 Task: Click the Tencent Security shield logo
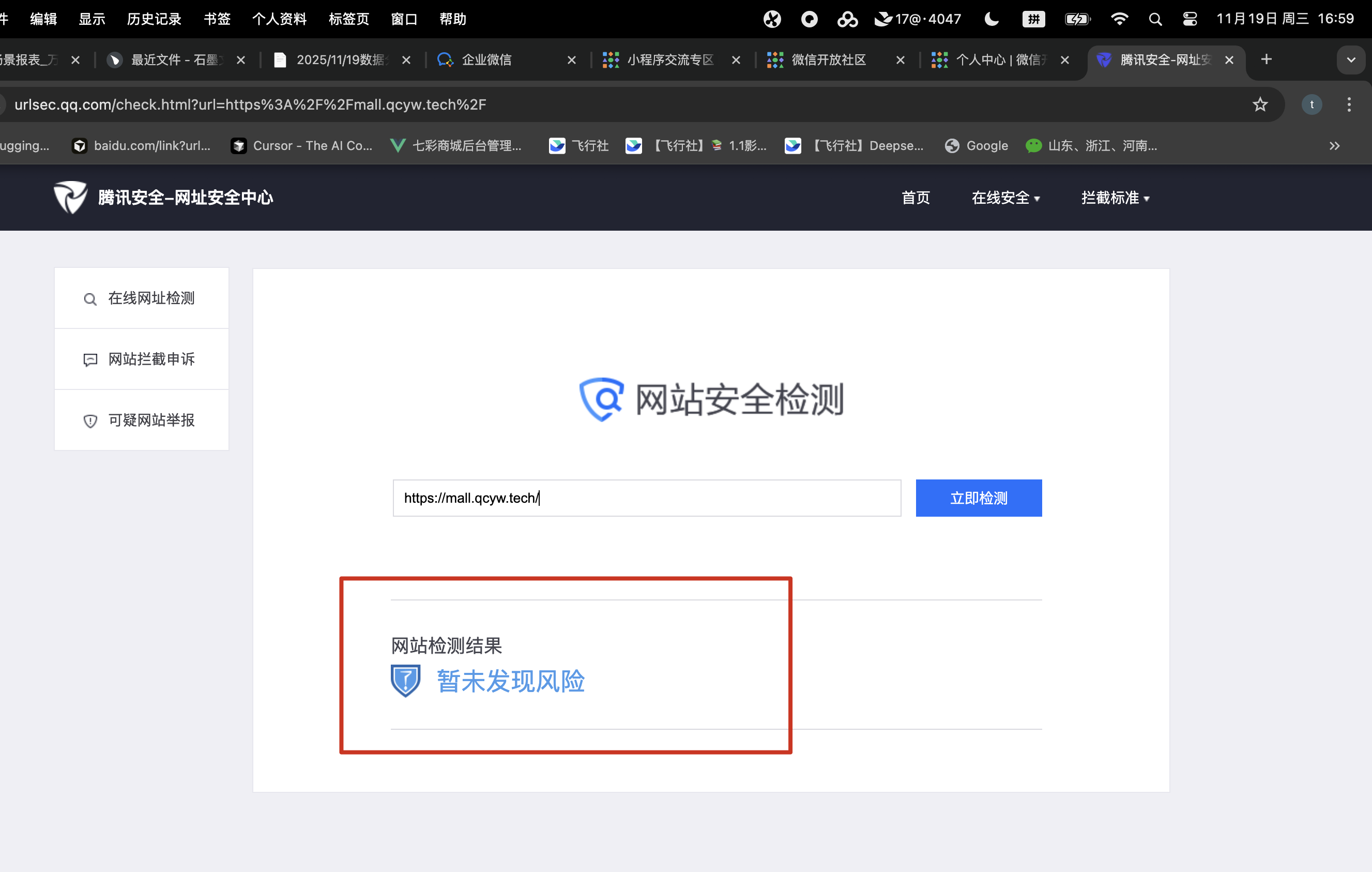click(70, 197)
